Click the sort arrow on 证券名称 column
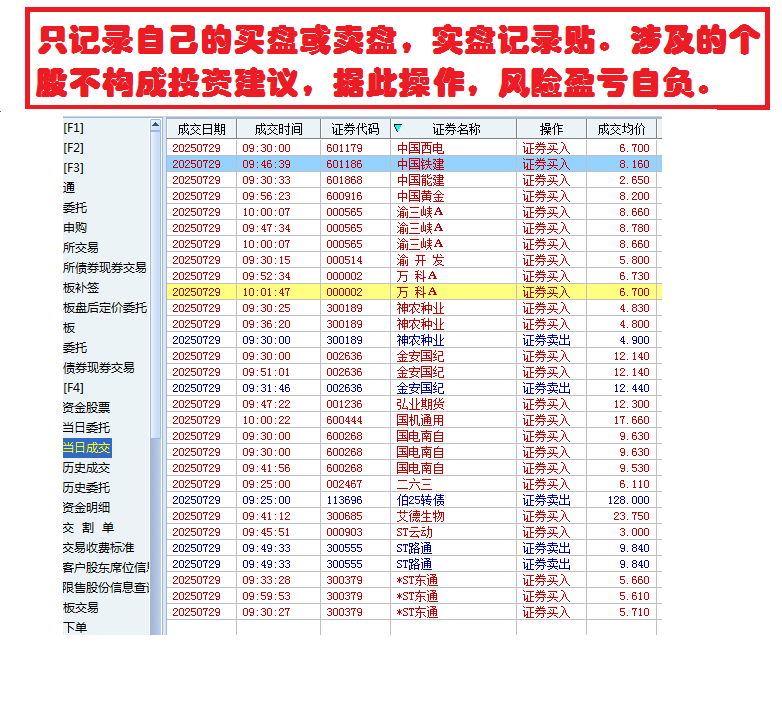 coord(397,128)
